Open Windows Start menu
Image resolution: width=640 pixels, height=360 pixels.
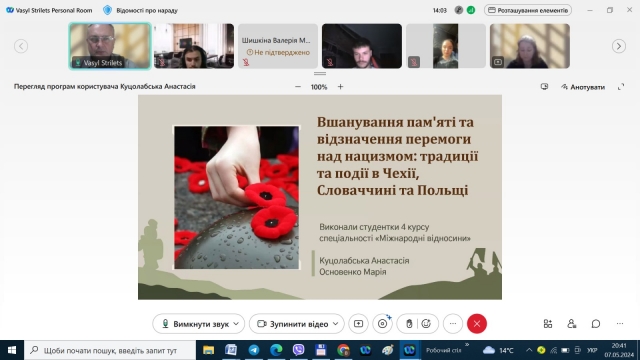[12, 350]
